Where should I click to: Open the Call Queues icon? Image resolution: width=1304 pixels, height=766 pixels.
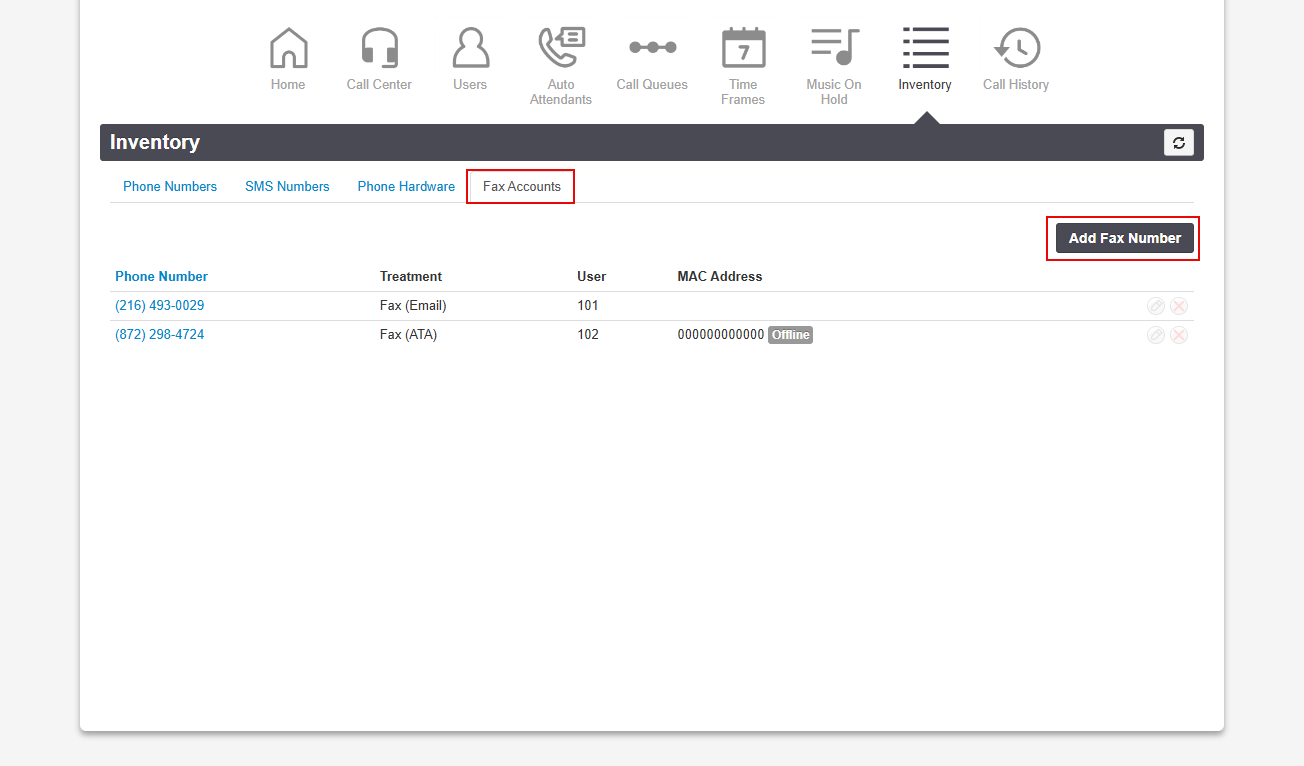pyautogui.click(x=652, y=48)
